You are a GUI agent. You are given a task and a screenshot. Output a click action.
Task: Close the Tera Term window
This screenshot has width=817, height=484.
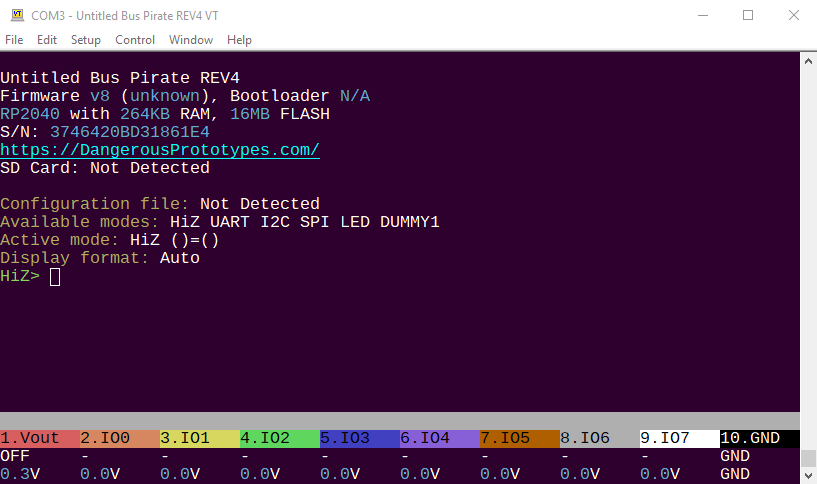[794, 15]
